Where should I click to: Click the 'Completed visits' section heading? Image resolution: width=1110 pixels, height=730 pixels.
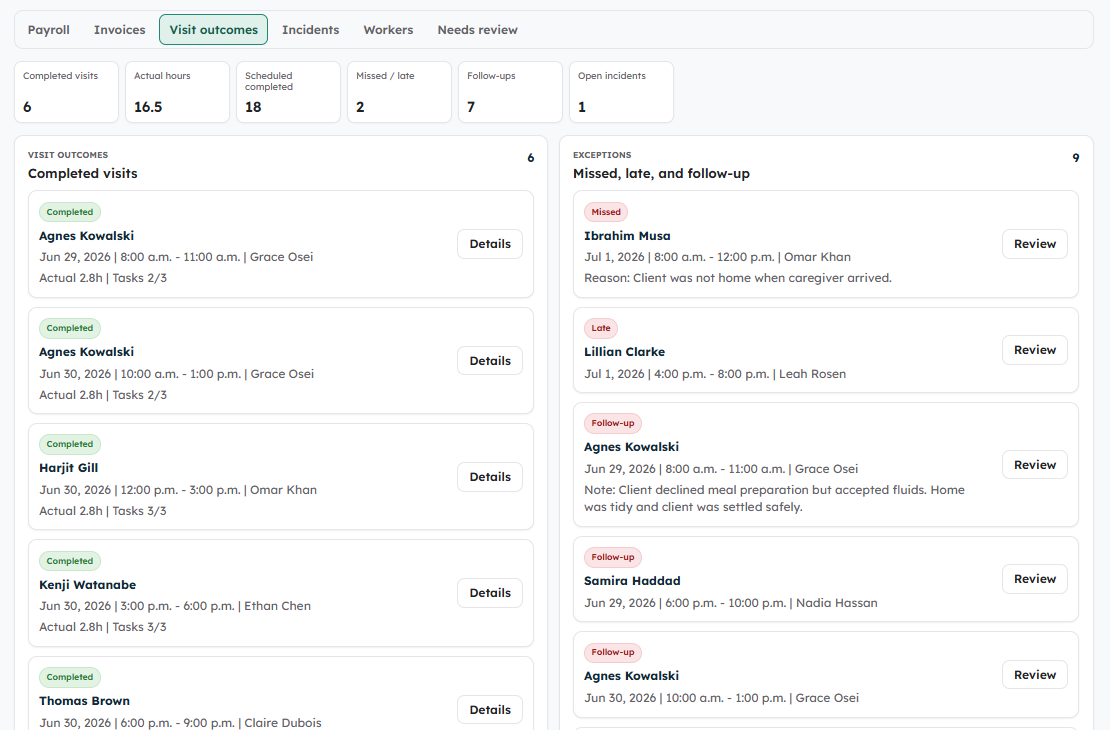[83, 173]
